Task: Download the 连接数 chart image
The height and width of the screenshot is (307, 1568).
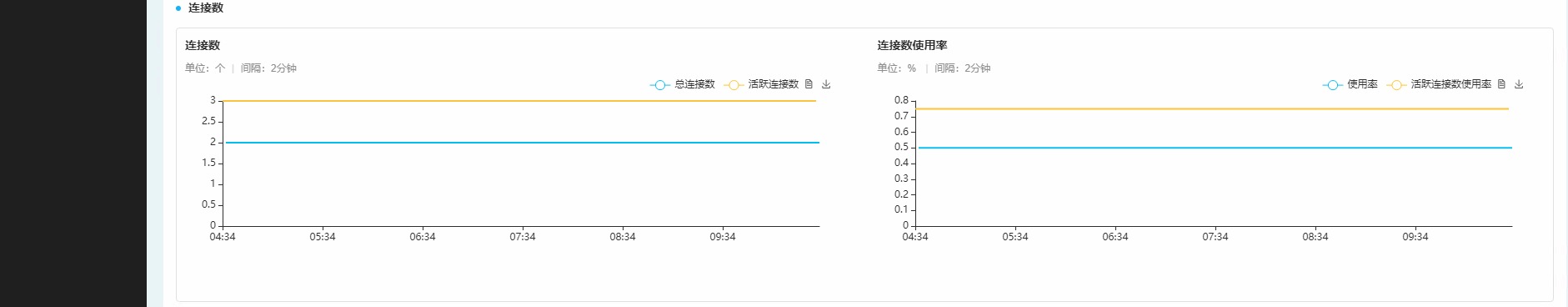Action: (826, 84)
